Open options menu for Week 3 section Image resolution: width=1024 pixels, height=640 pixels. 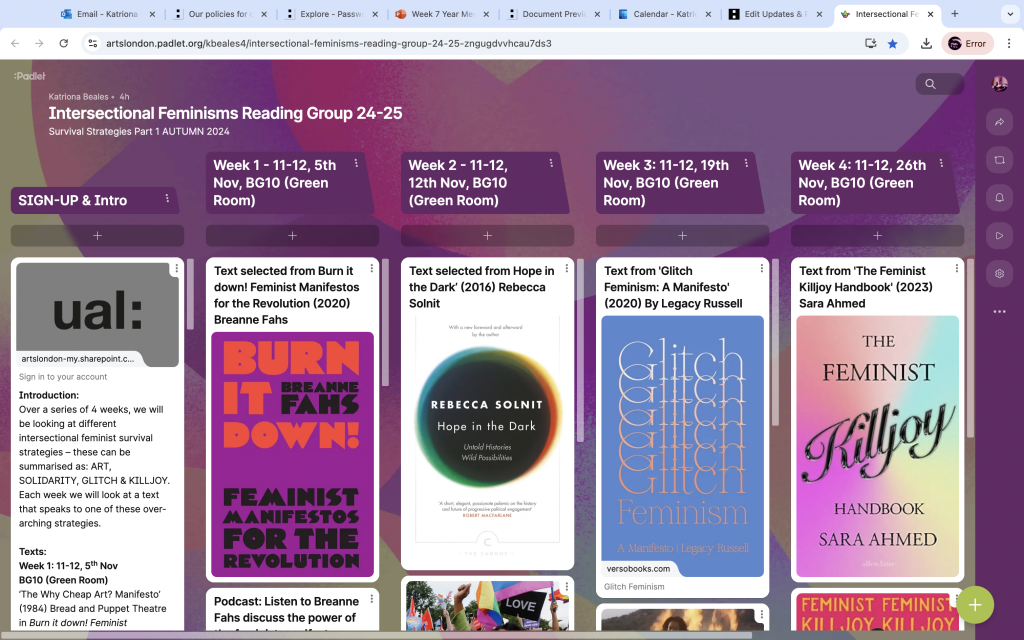[746, 163]
